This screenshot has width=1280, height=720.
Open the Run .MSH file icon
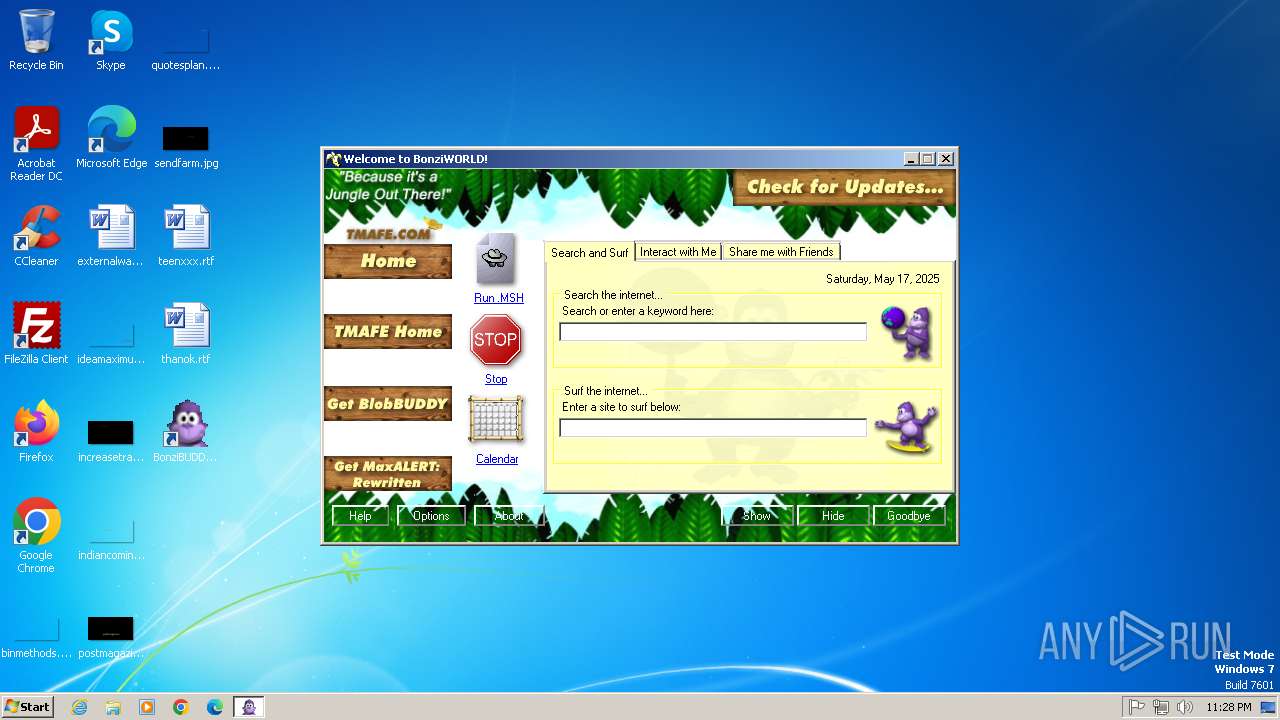pos(496,259)
